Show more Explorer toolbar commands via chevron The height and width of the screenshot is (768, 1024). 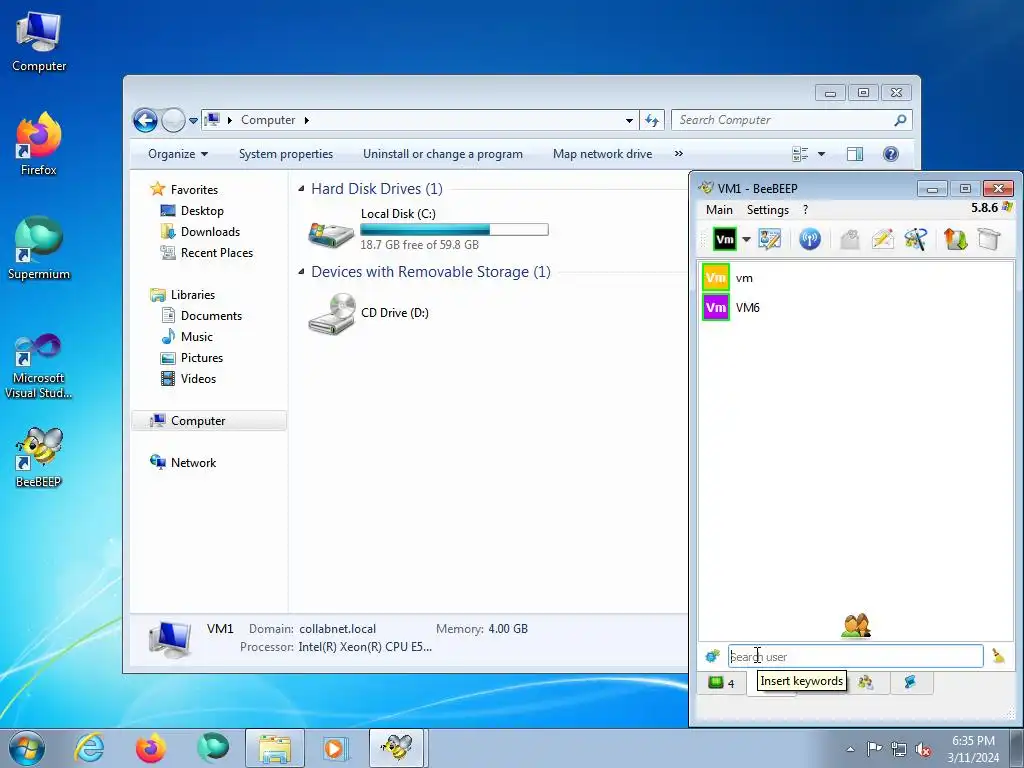tap(679, 153)
